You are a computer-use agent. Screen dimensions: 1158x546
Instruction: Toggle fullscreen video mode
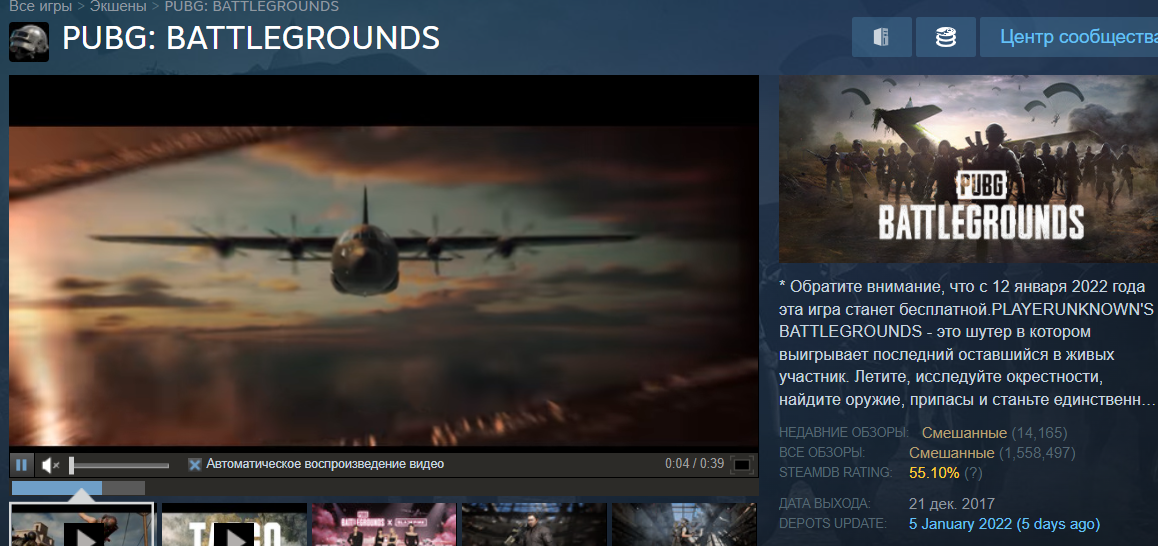(x=741, y=465)
